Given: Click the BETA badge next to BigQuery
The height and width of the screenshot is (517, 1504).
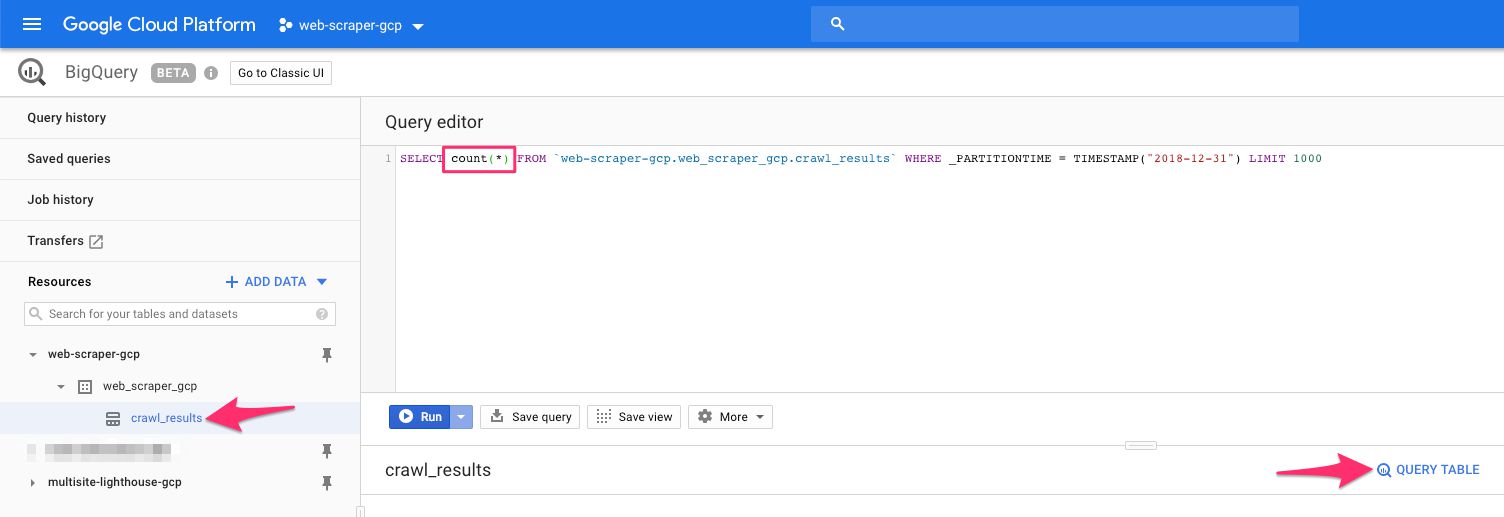Looking at the screenshot, I should click(x=172, y=73).
